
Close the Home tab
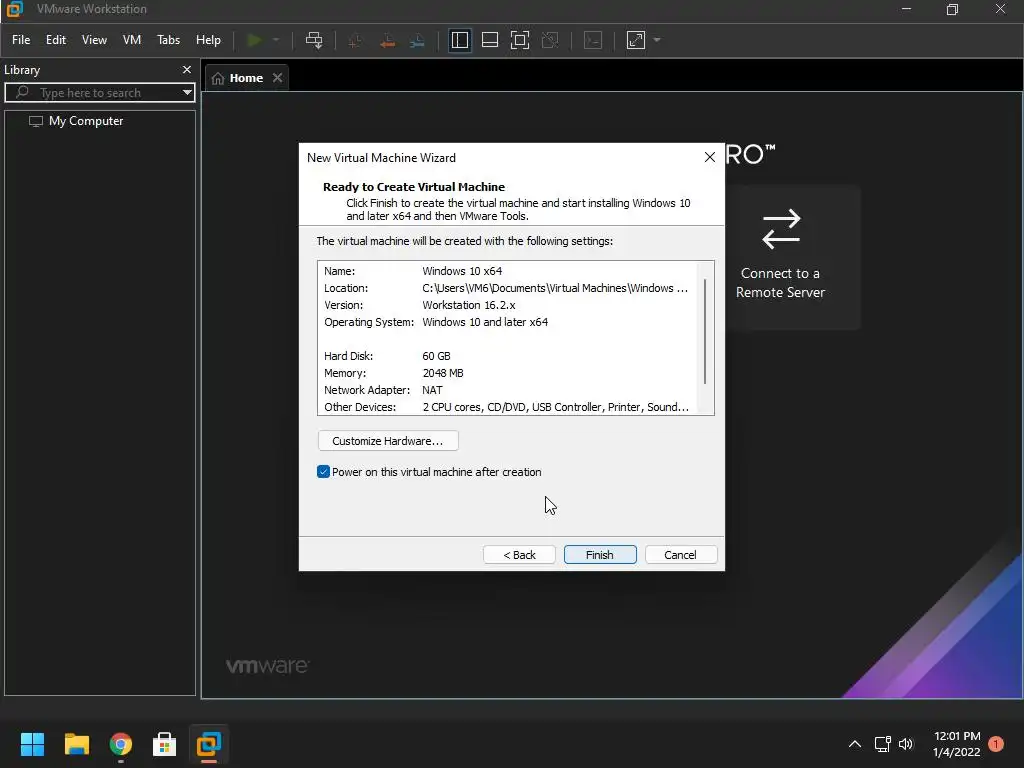tap(278, 78)
